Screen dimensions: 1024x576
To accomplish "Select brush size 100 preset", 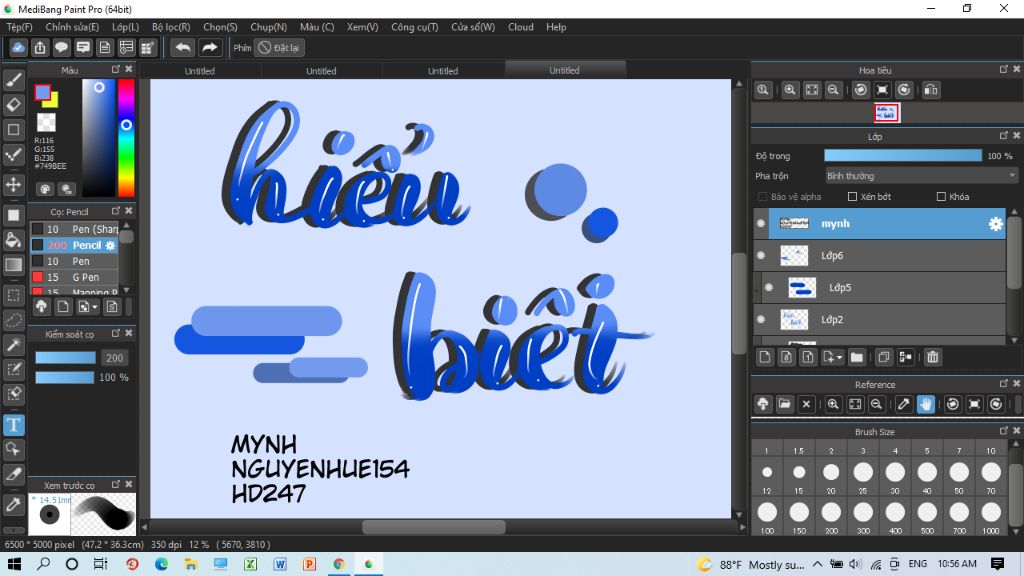I will (x=767, y=512).
